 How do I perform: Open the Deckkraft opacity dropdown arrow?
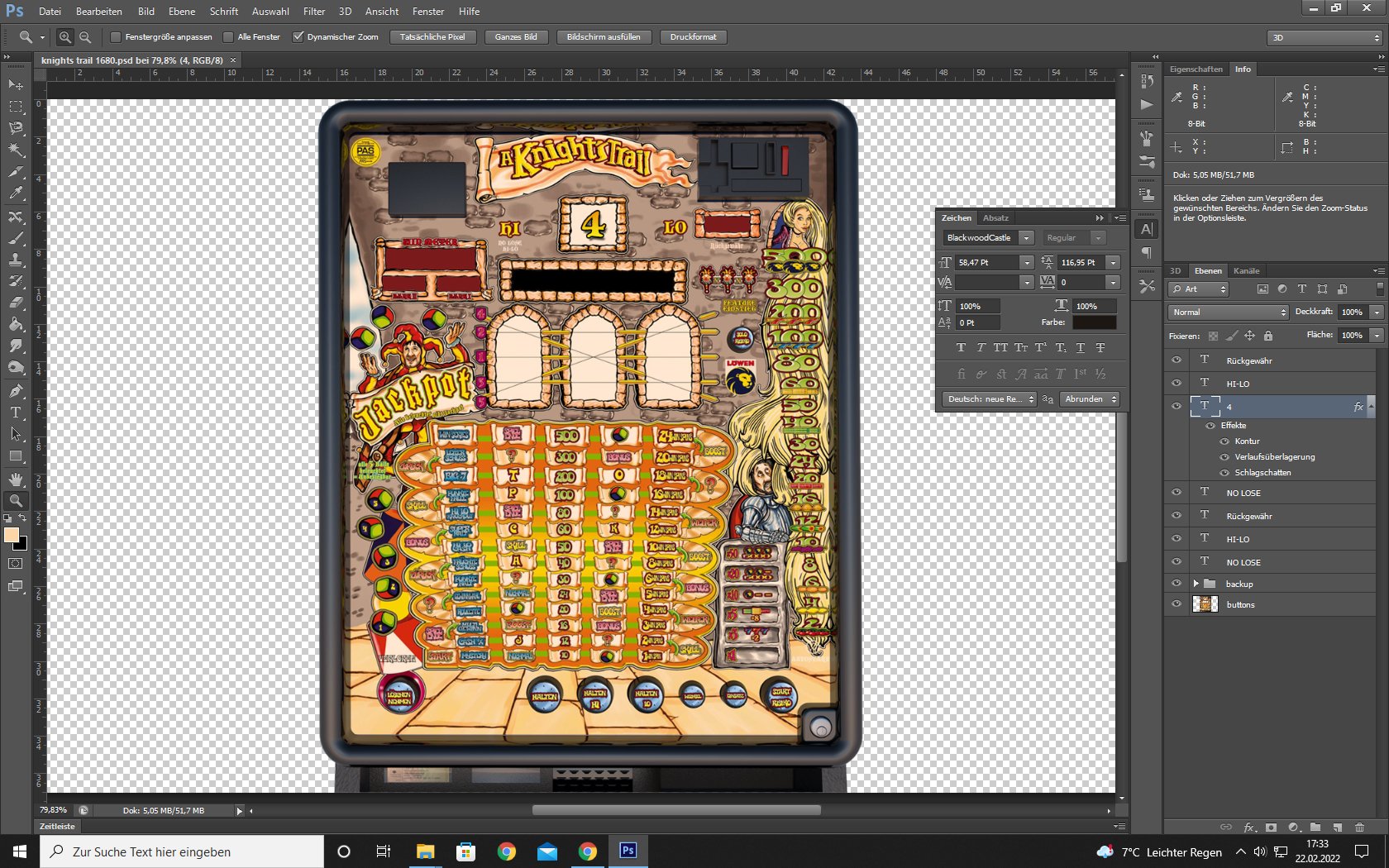[x=1377, y=312]
